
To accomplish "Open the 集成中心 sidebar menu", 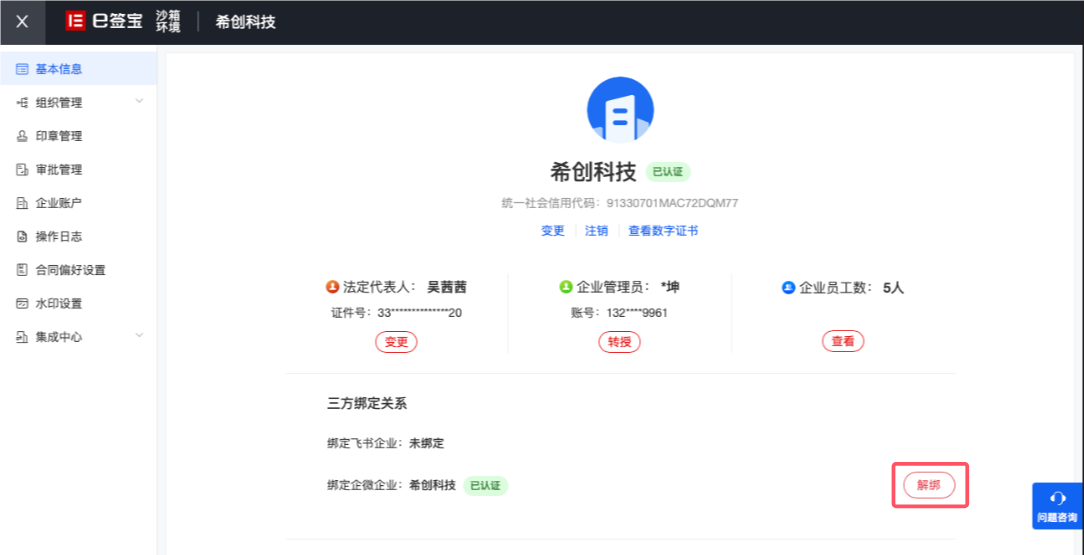I will 78,337.
